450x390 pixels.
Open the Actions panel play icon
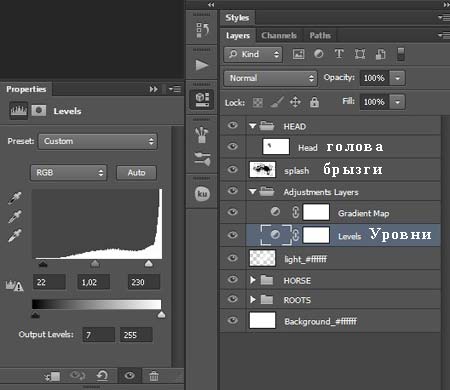pyautogui.click(x=202, y=65)
